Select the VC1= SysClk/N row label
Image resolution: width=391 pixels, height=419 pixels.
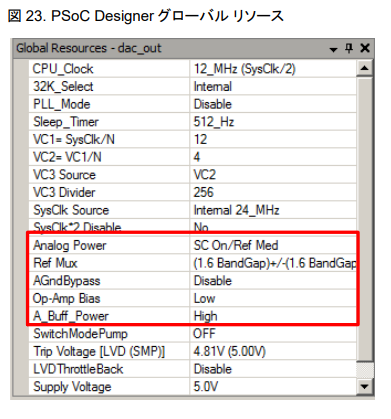click(74, 140)
